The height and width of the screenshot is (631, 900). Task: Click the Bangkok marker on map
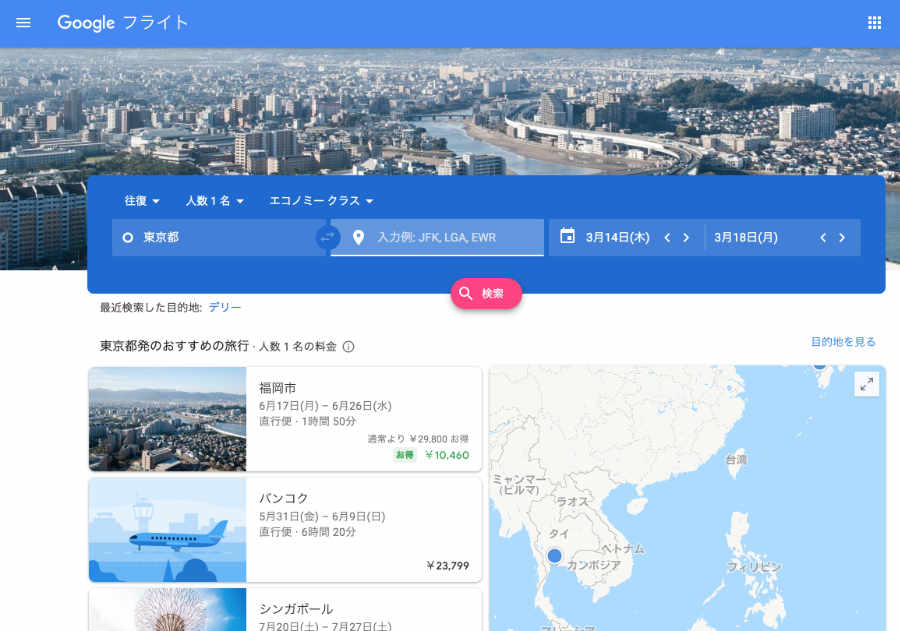coord(554,556)
